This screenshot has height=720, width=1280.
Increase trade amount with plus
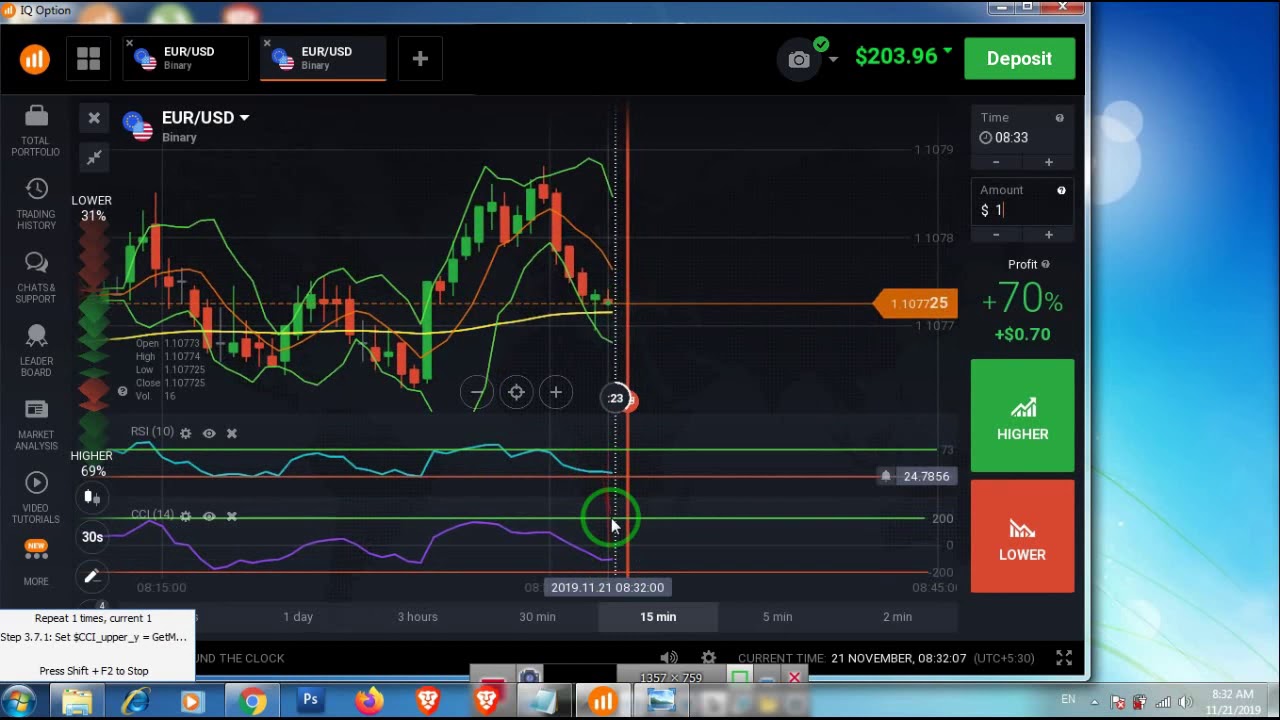click(x=1049, y=234)
